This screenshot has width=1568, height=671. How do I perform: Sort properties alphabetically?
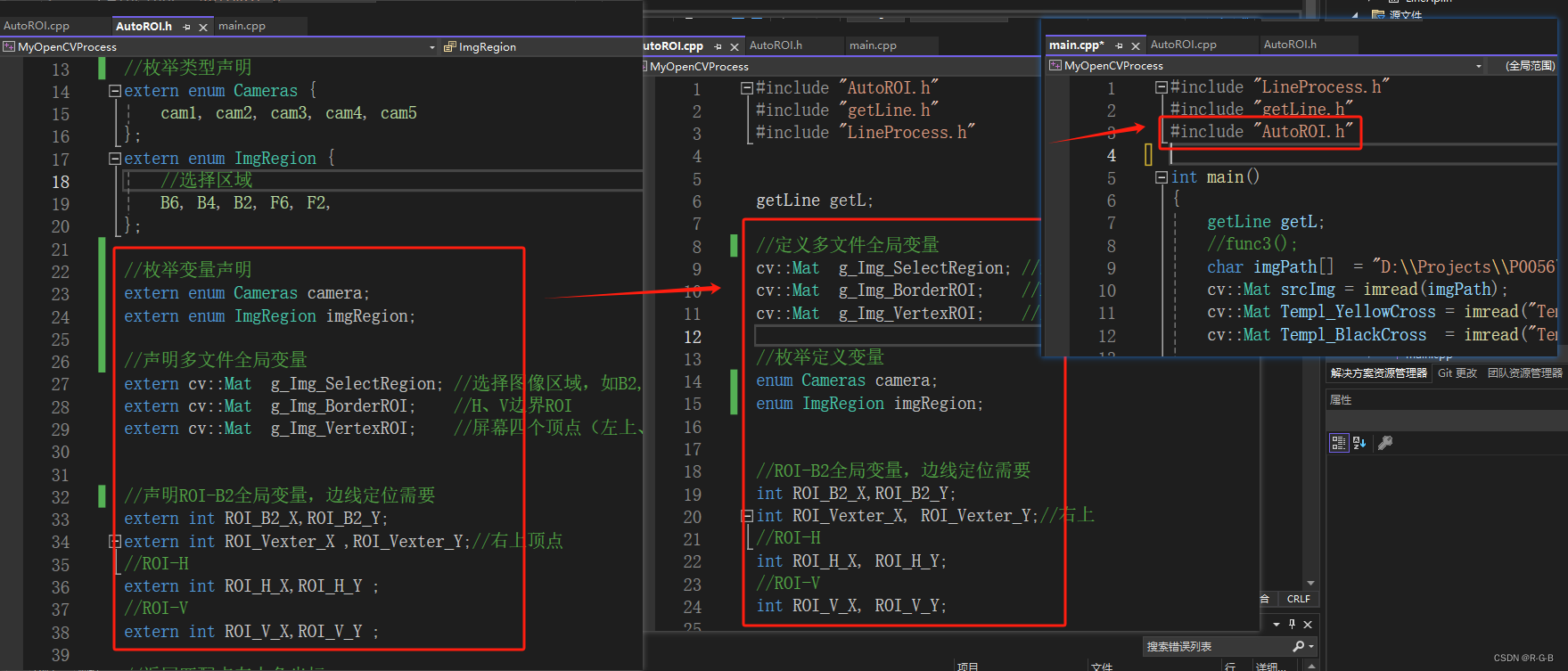1359,443
